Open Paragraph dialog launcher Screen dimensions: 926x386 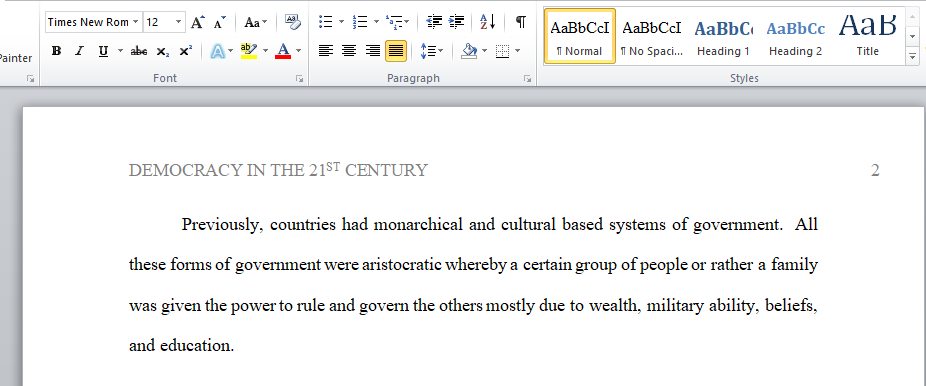[527, 78]
